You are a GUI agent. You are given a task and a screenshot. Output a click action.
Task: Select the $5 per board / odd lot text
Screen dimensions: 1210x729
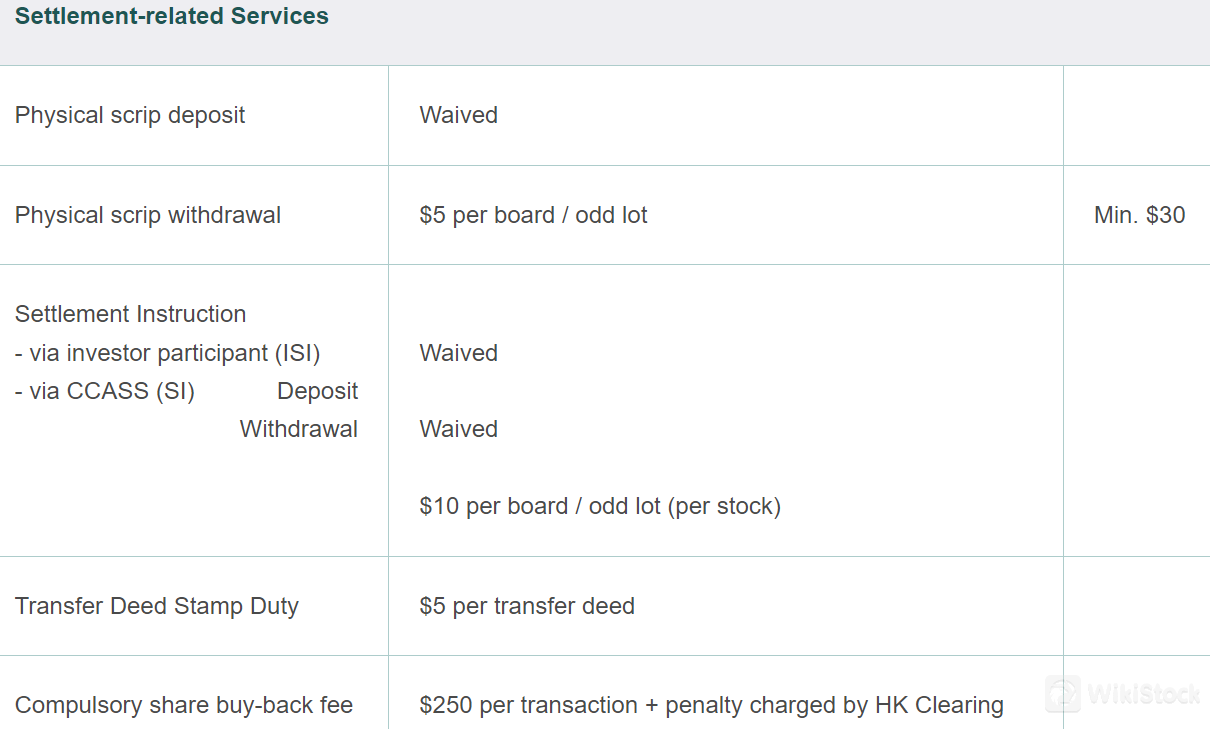tap(534, 215)
